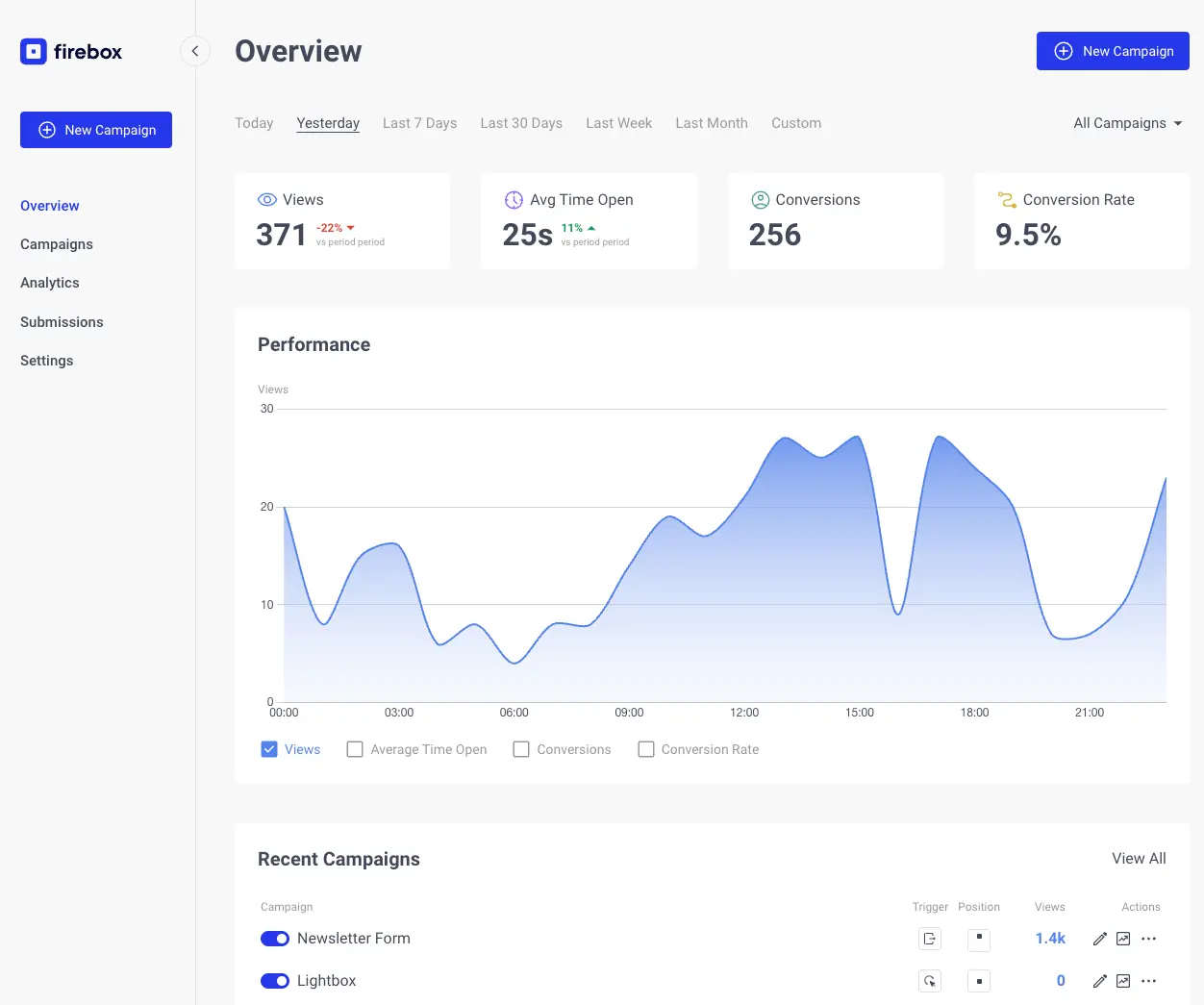Click the View All campaigns link
The image size is (1204, 1005).
click(x=1139, y=859)
